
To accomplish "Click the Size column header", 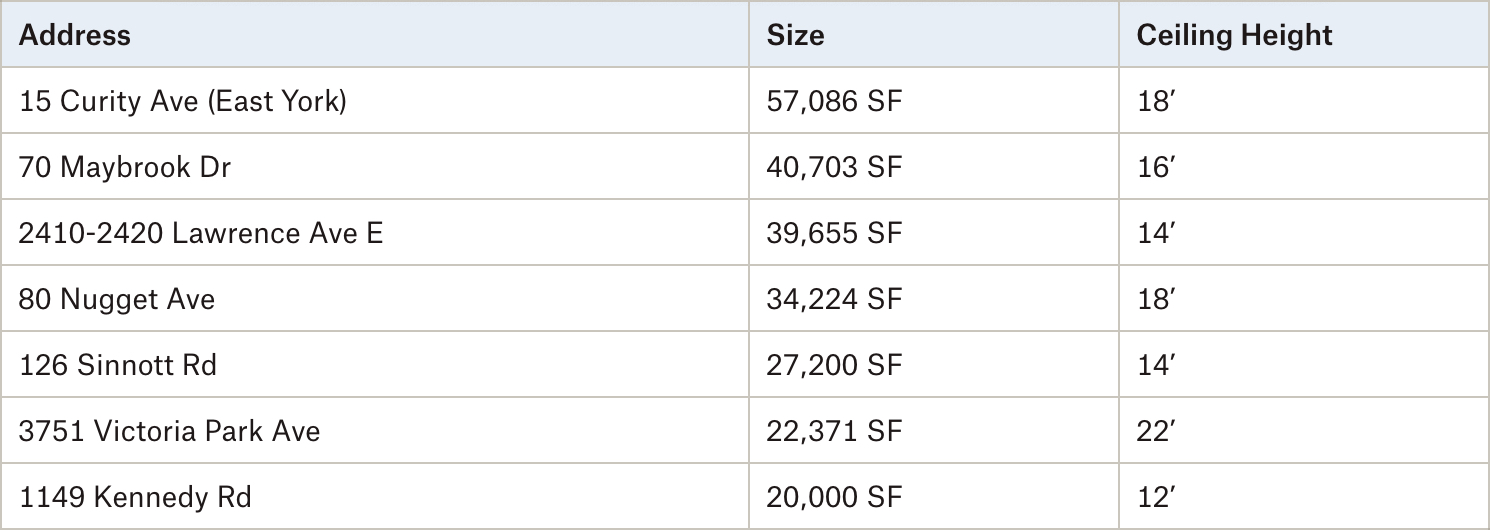I will click(795, 35).
